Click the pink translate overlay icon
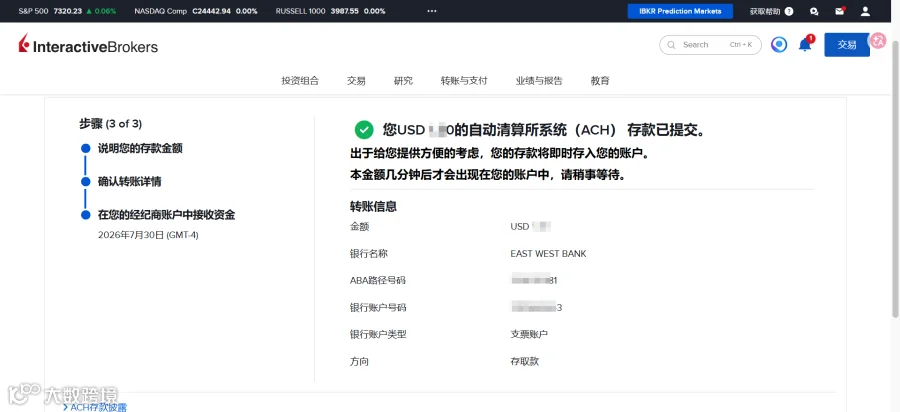The width and height of the screenshot is (900, 412). [x=878, y=40]
